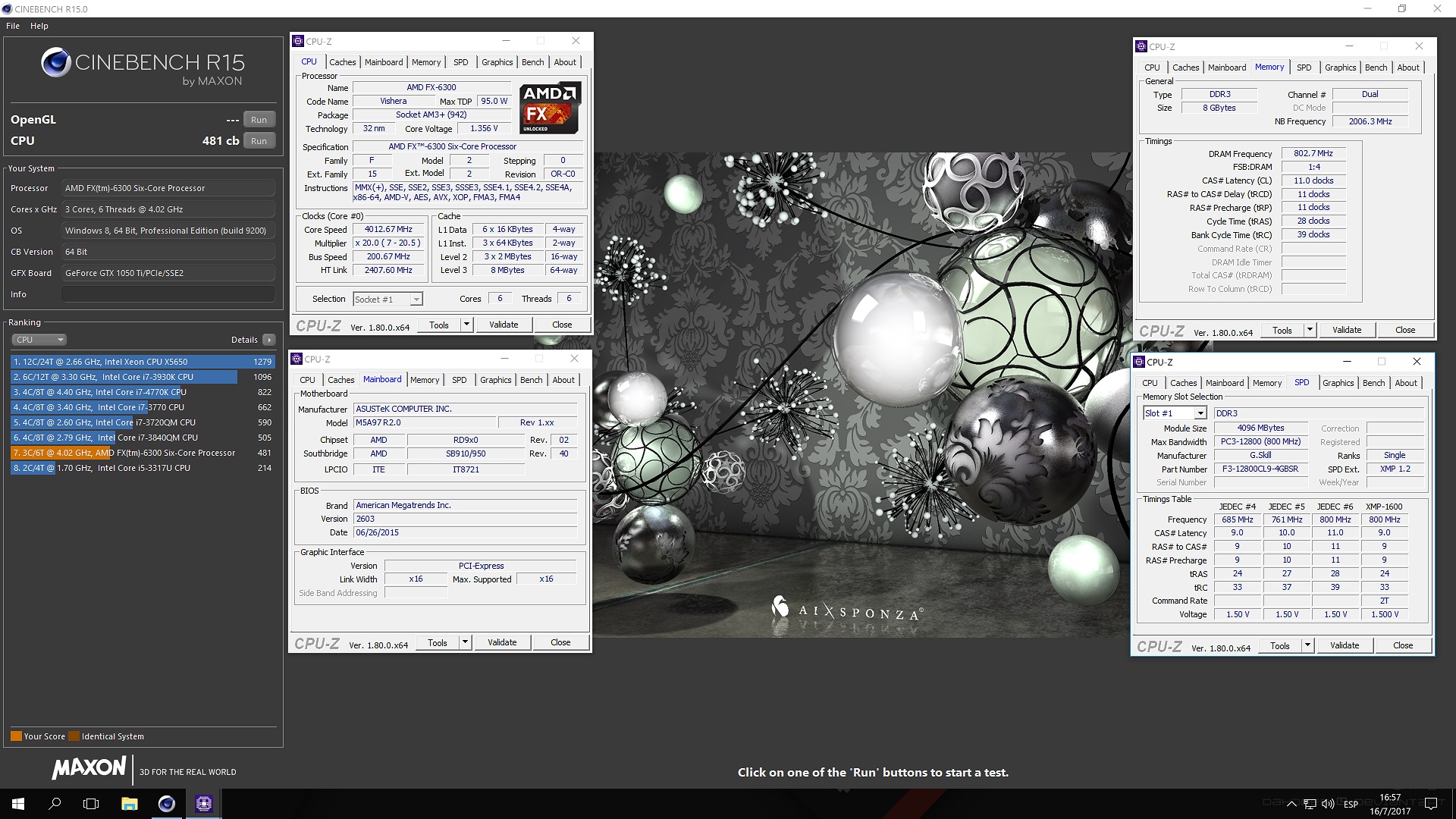Image resolution: width=1456 pixels, height=819 pixels.
Task: Expand ranking Details arrow
Action: 269,340
